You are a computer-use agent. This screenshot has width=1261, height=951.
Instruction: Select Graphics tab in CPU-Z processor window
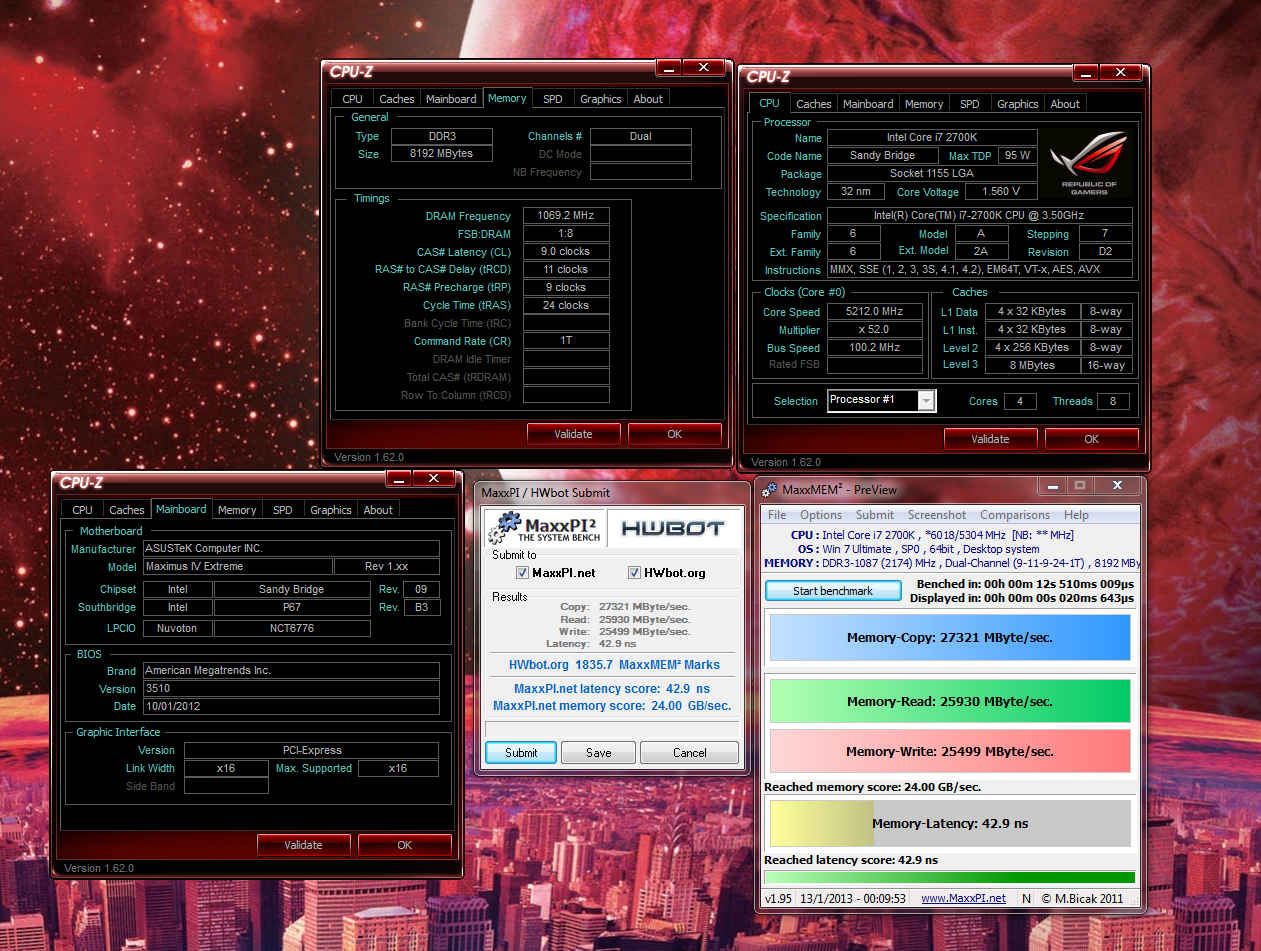click(x=1018, y=104)
